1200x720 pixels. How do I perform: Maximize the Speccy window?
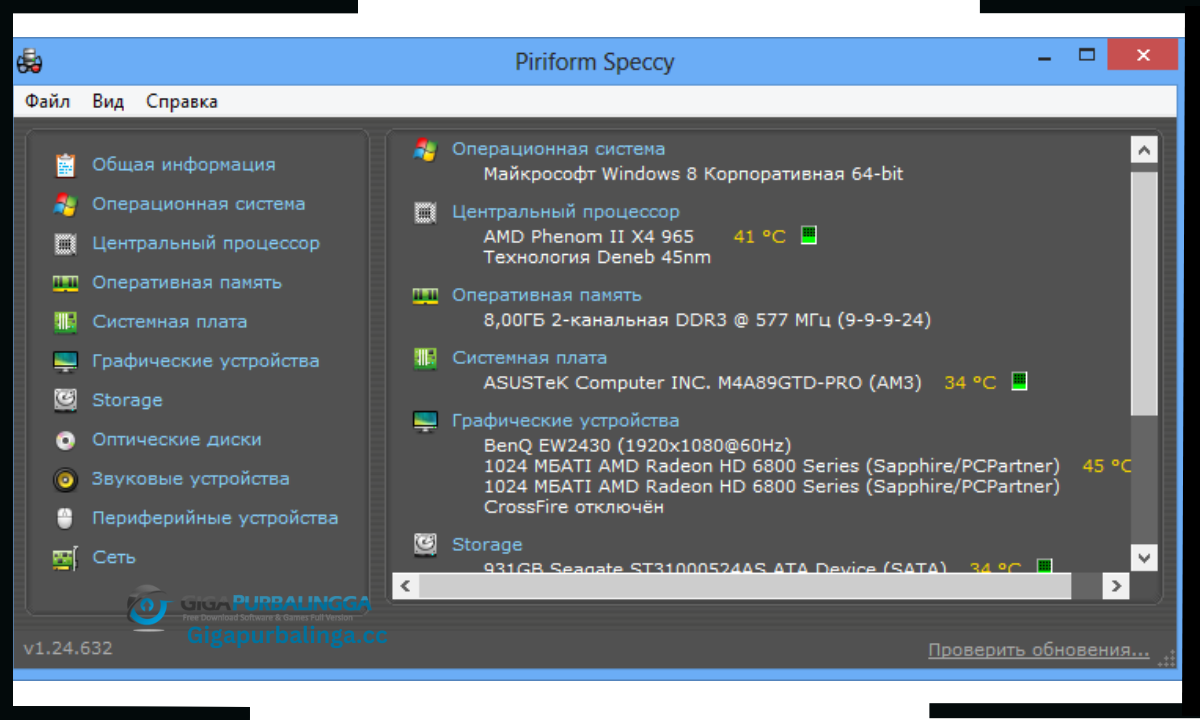[1086, 55]
